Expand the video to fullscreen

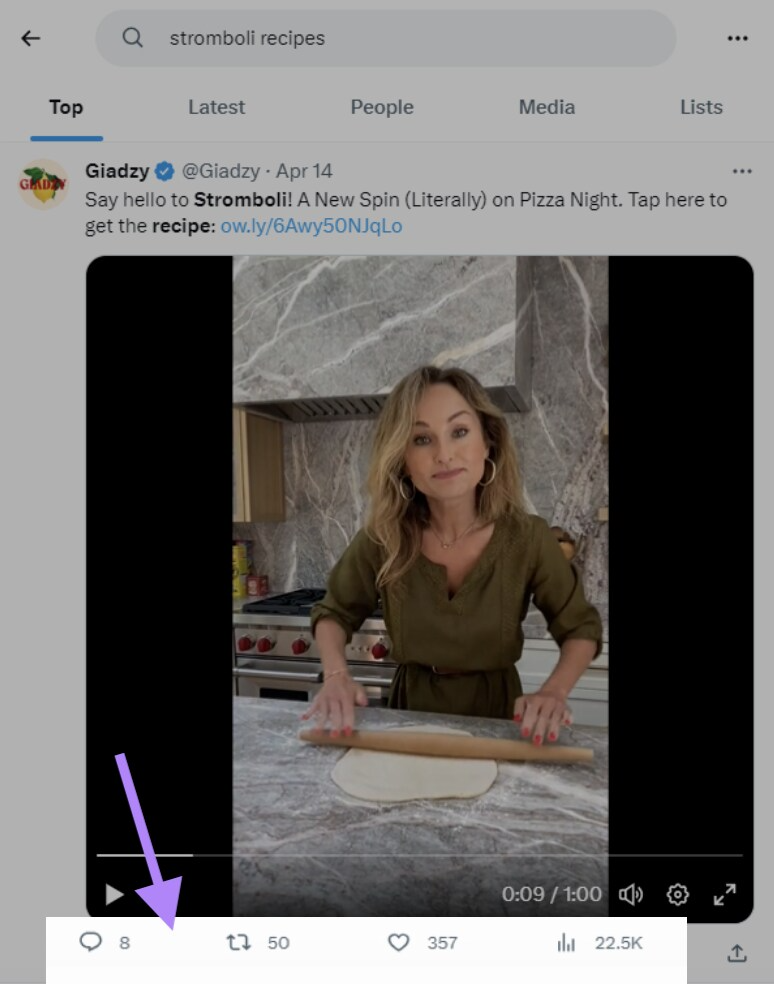726,895
